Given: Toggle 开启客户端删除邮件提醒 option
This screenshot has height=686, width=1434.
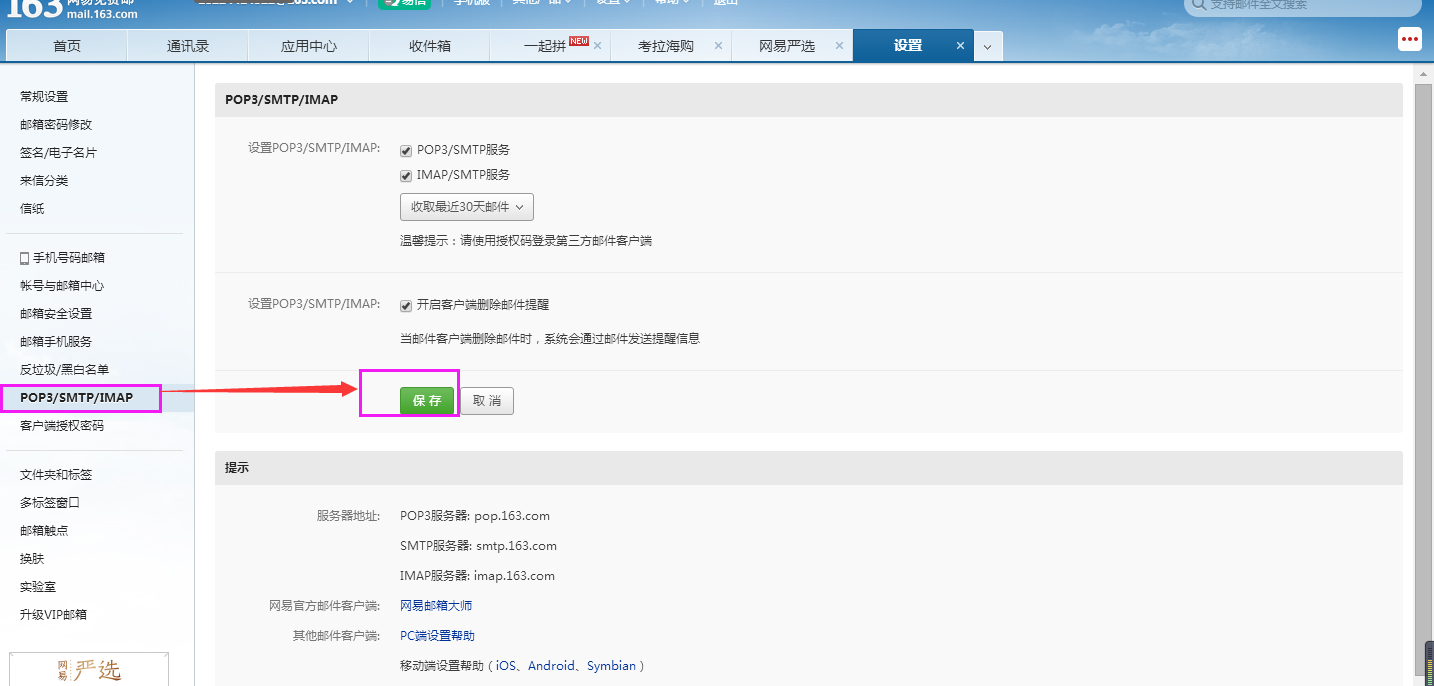Looking at the screenshot, I should [405, 304].
